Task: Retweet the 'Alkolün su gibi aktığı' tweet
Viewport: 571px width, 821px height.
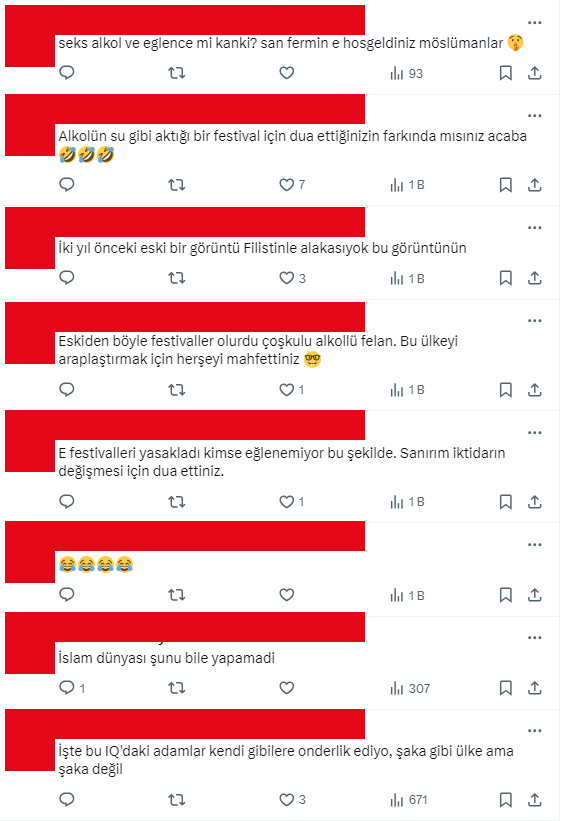Action: [x=176, y=185]
